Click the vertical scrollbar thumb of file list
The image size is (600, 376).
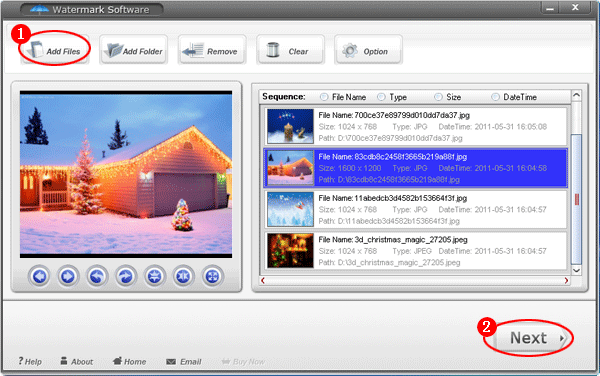(x=576, y=199)
